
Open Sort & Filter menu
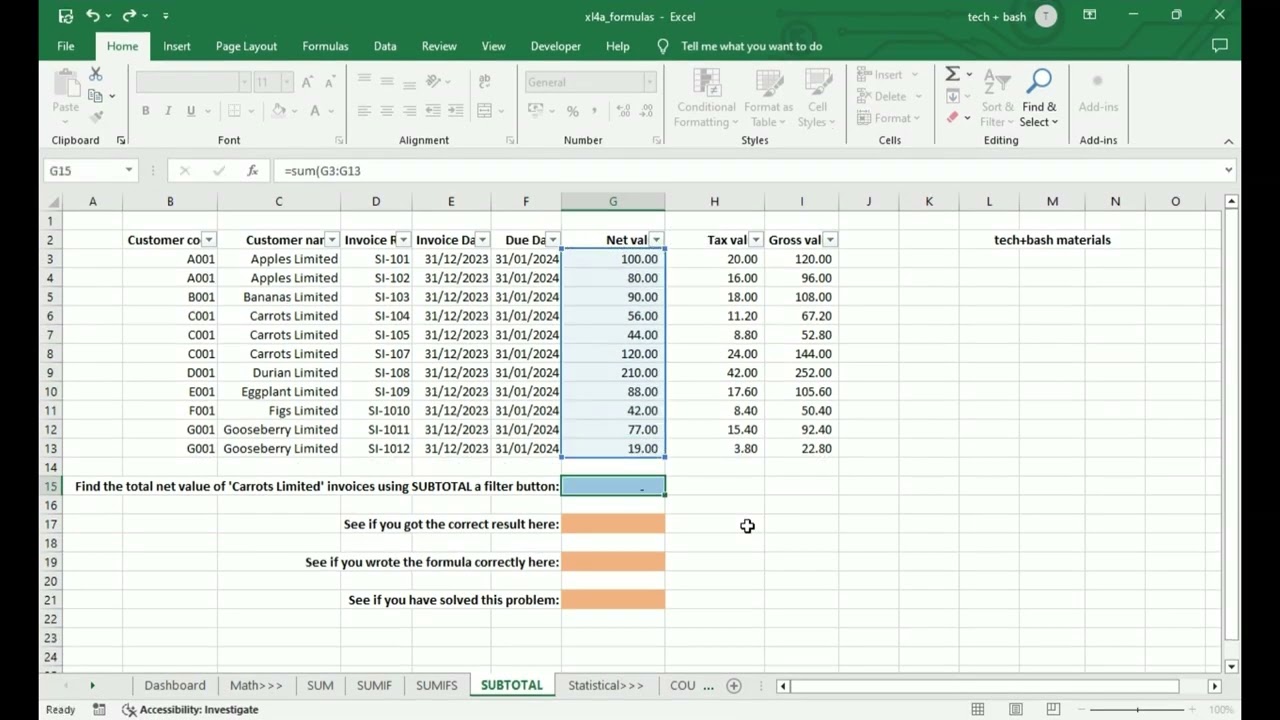(x=997, y=99)
